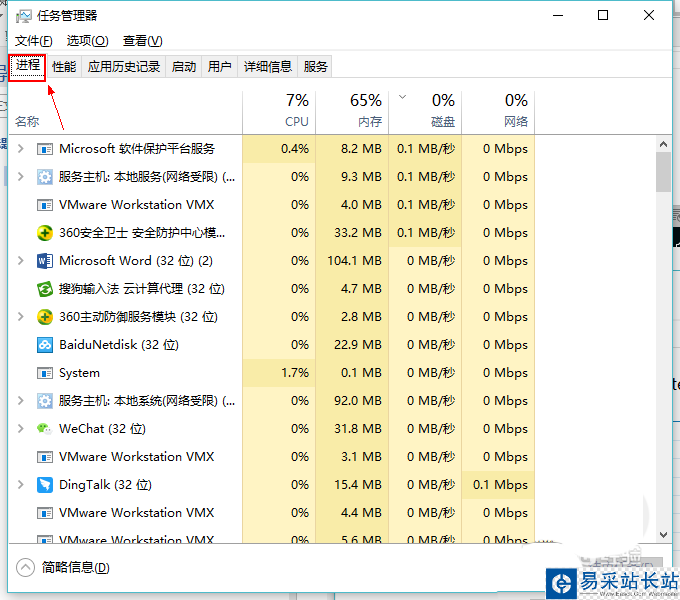The width and height of the screenshot is (680, 600).
Task: Expand the DingTalk (32 位) group
Action: point(20,484)
